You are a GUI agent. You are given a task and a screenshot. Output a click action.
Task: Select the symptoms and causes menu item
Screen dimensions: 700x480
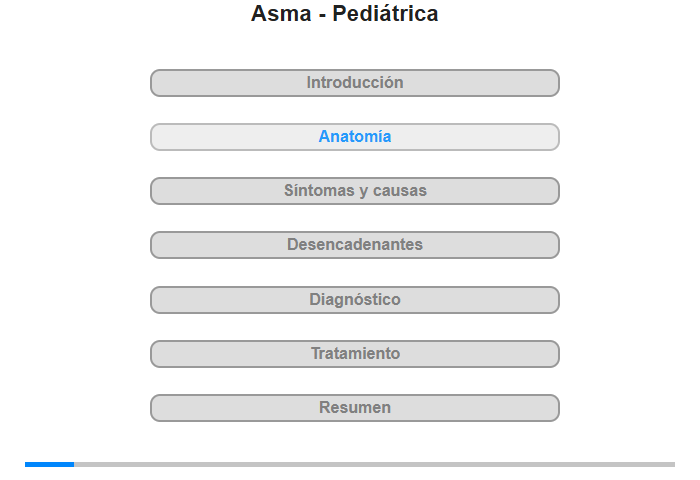coord(355,191)
